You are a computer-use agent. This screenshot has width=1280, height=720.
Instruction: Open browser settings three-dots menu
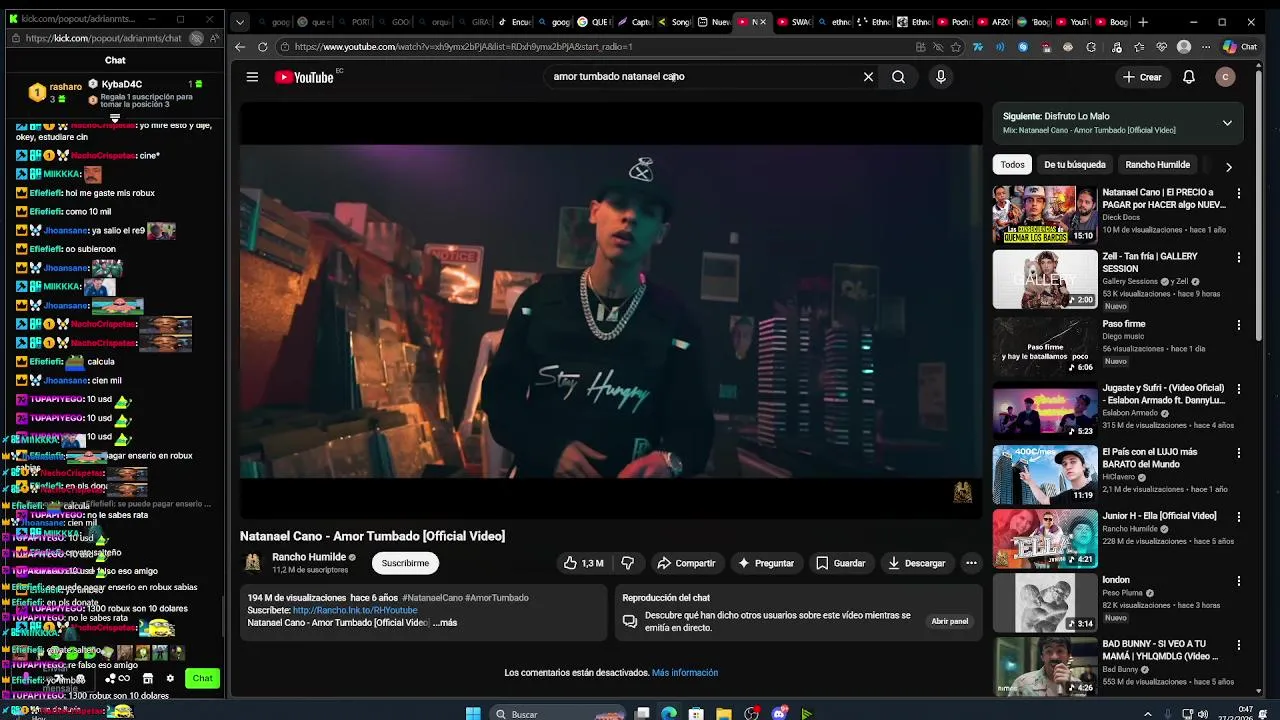click(x=1204, y=47)
